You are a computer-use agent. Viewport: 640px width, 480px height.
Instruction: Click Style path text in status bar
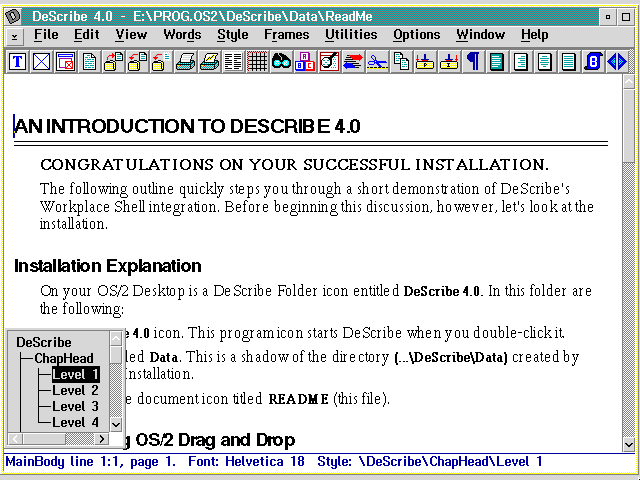tap(430, 462)
